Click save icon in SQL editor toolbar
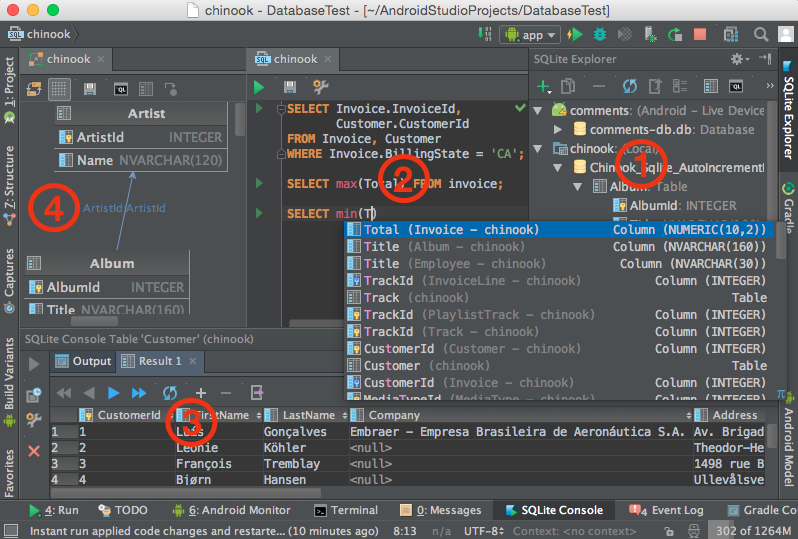 tap(290, 88)
